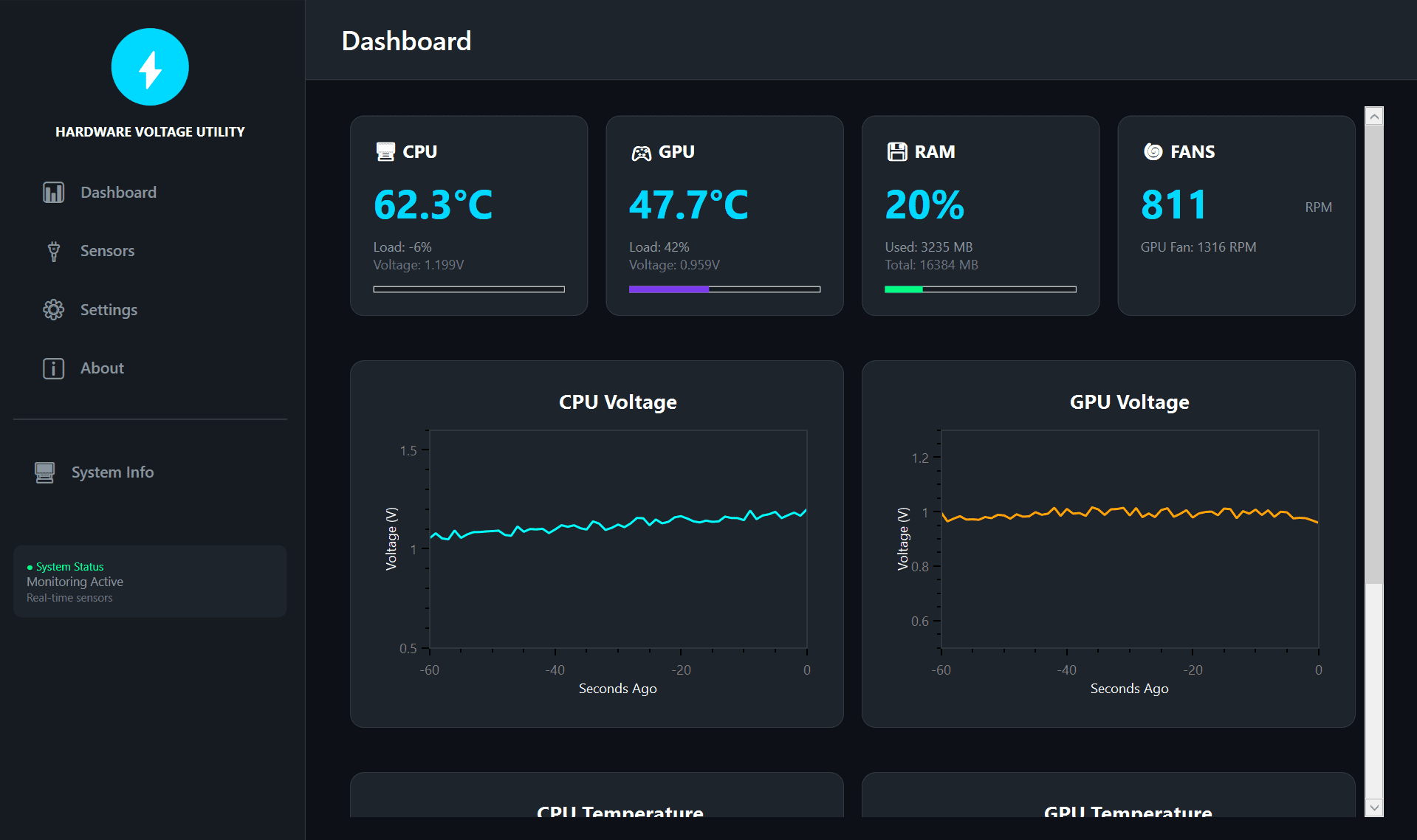Open the Sensors menu item
This screenshot has height=840, width=1417.
pos(150,251)
